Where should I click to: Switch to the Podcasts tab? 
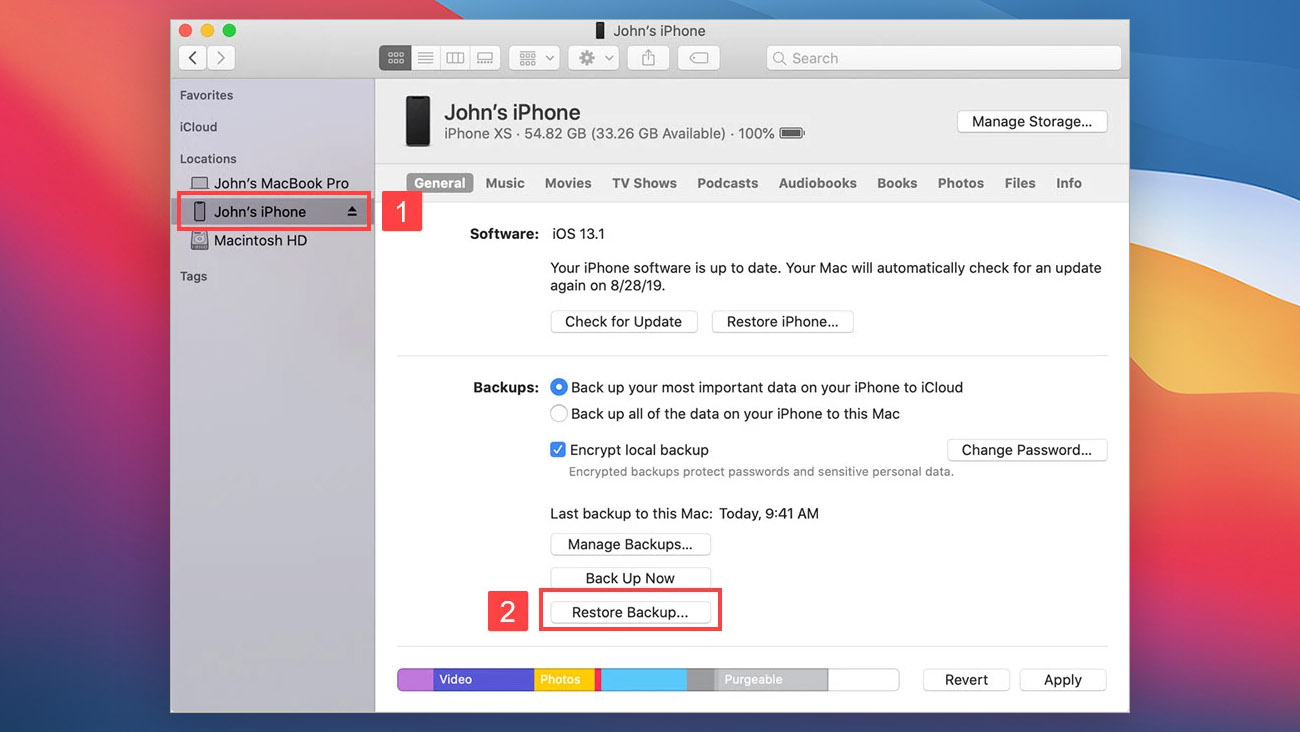727,183
